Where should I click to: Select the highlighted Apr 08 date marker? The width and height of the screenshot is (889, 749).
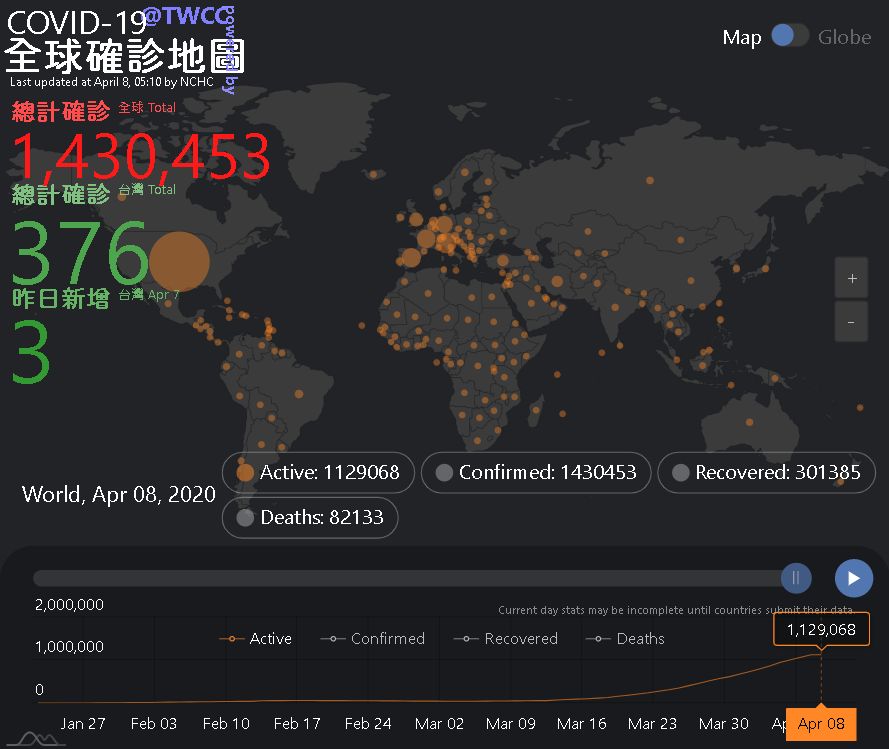point(820,723)
